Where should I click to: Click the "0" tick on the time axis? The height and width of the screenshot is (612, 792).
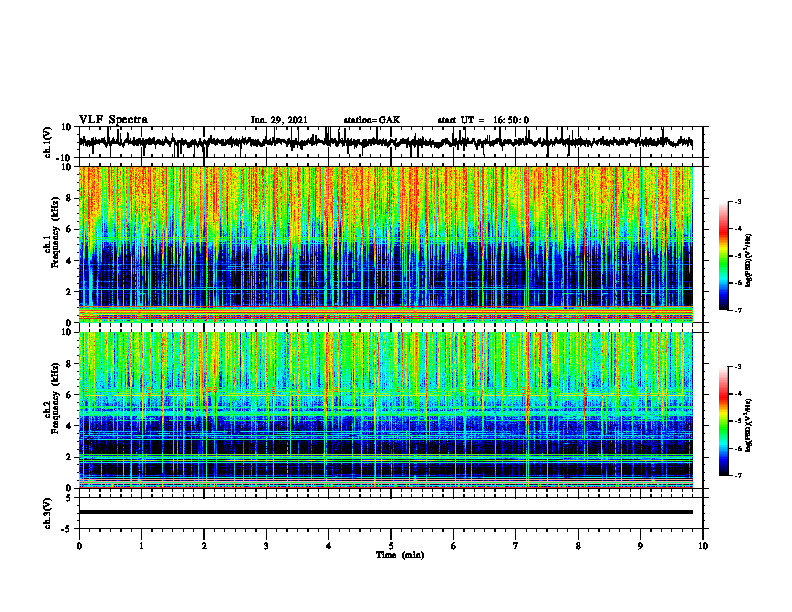79,546
